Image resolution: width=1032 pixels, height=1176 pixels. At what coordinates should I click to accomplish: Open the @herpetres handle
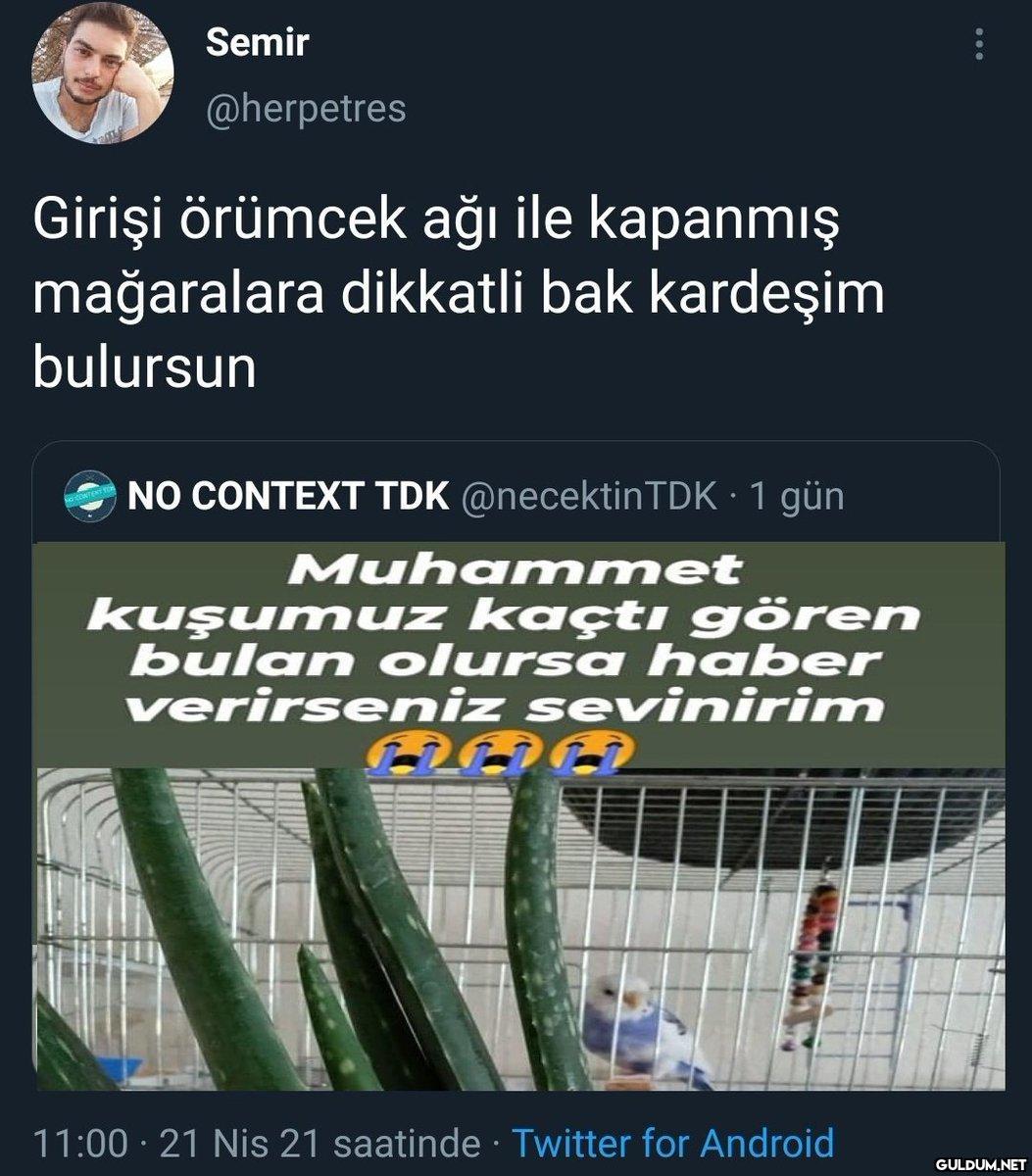coord(305,108)
